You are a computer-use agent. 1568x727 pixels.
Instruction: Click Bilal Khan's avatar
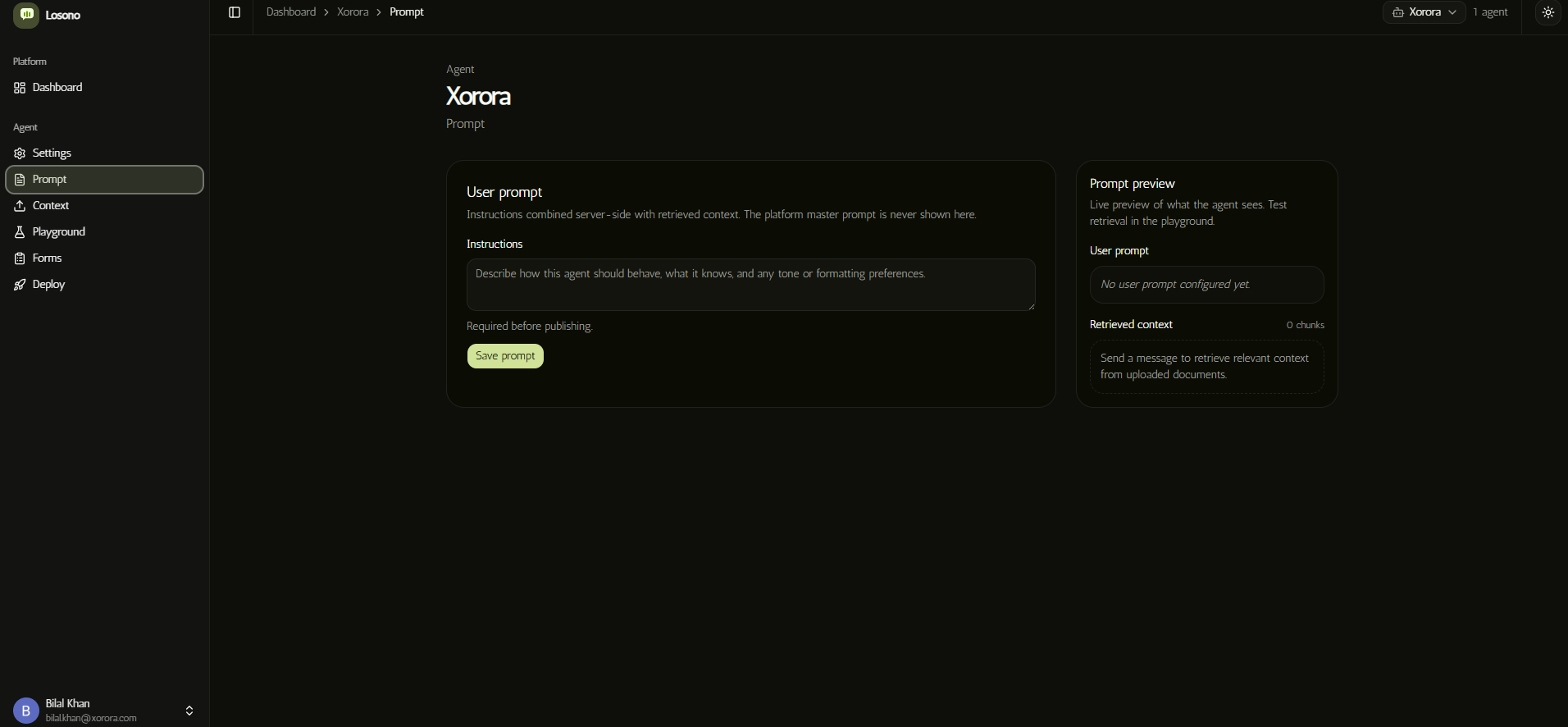(x=26, y=711)
